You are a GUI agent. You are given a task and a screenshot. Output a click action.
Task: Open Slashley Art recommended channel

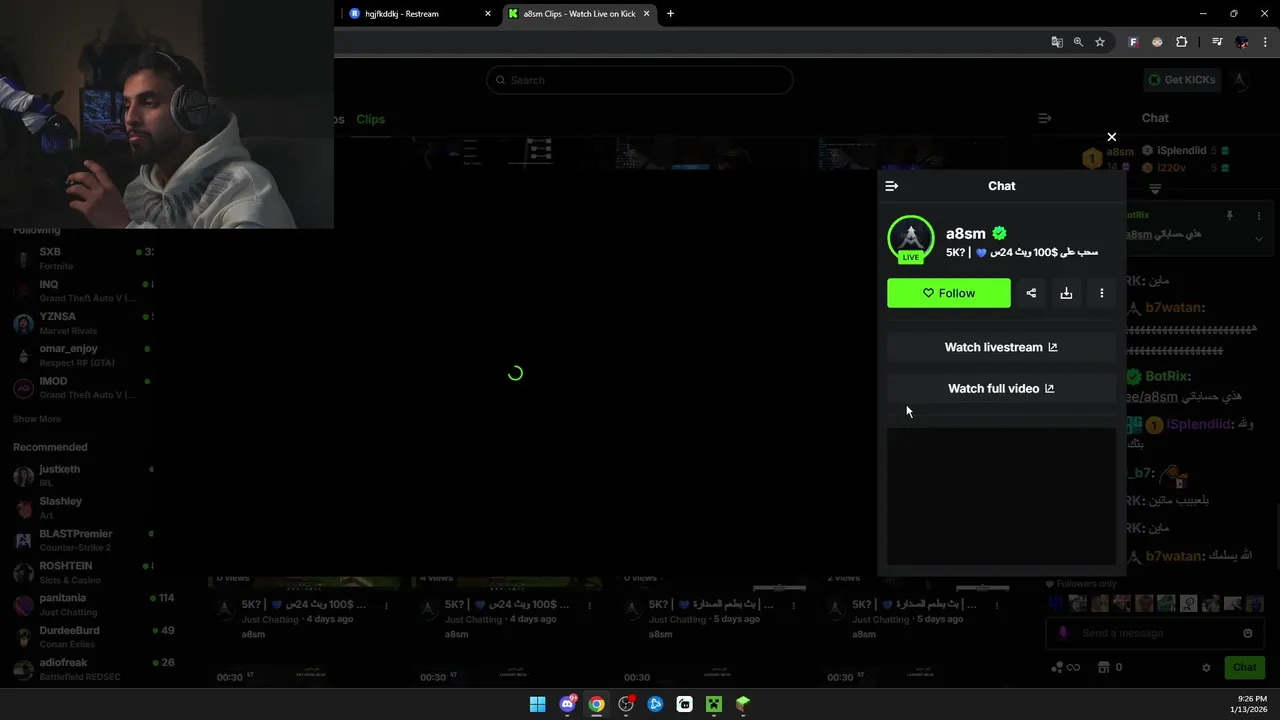pyautogui.click(x=83, y=507)
